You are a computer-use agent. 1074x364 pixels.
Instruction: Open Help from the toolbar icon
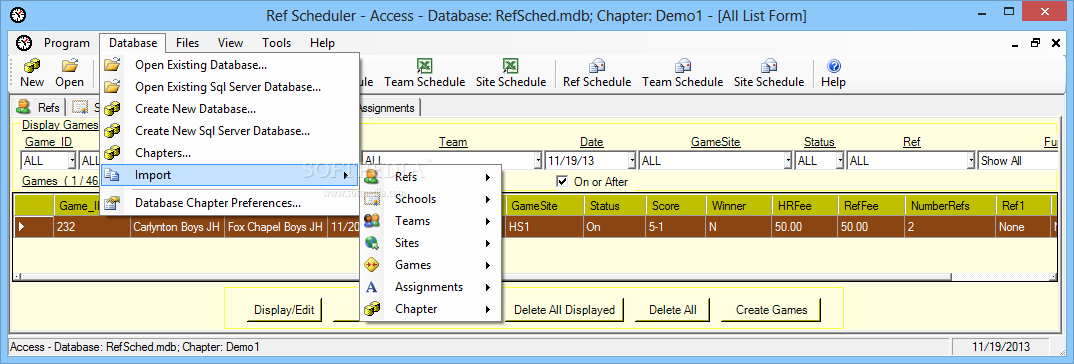coord(834,66)
